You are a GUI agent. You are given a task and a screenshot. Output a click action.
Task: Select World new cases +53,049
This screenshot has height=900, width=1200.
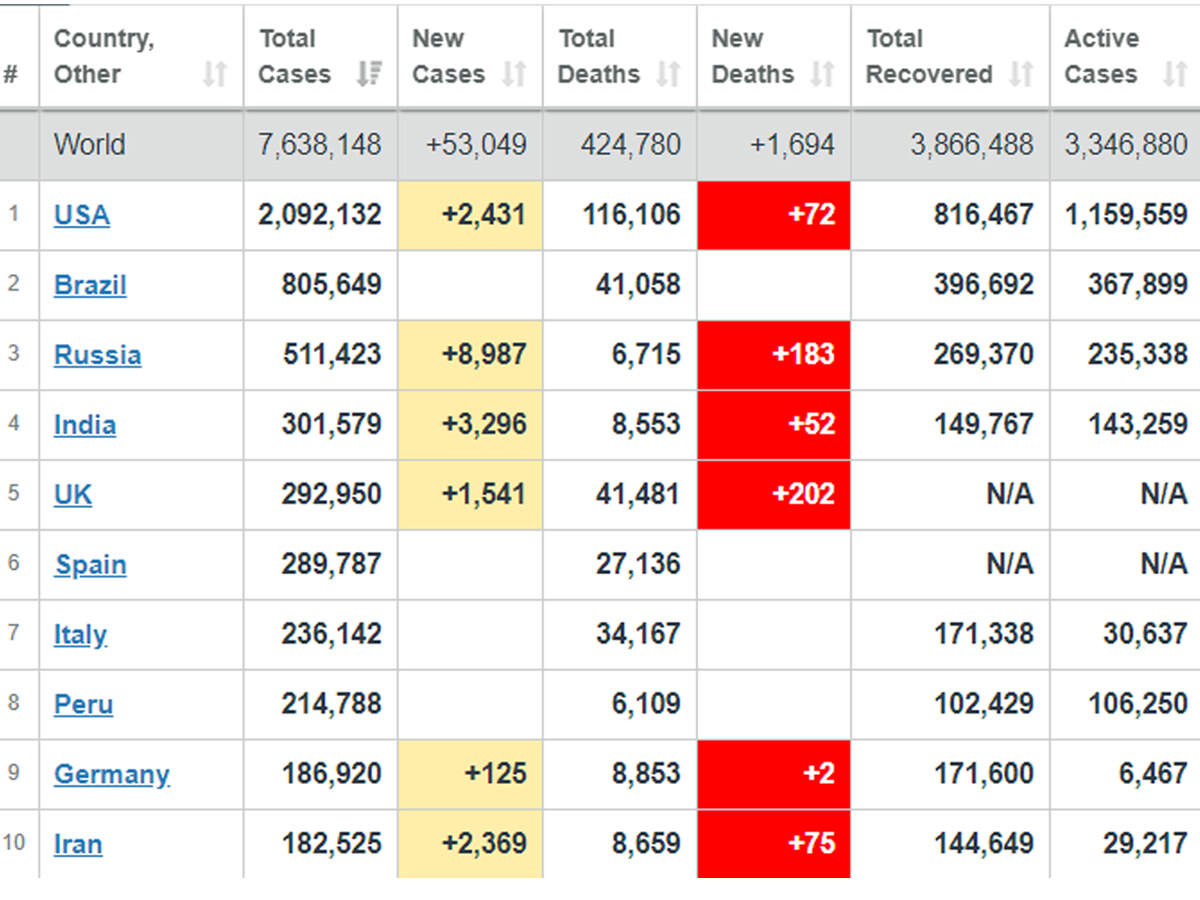tap(476, 145)
